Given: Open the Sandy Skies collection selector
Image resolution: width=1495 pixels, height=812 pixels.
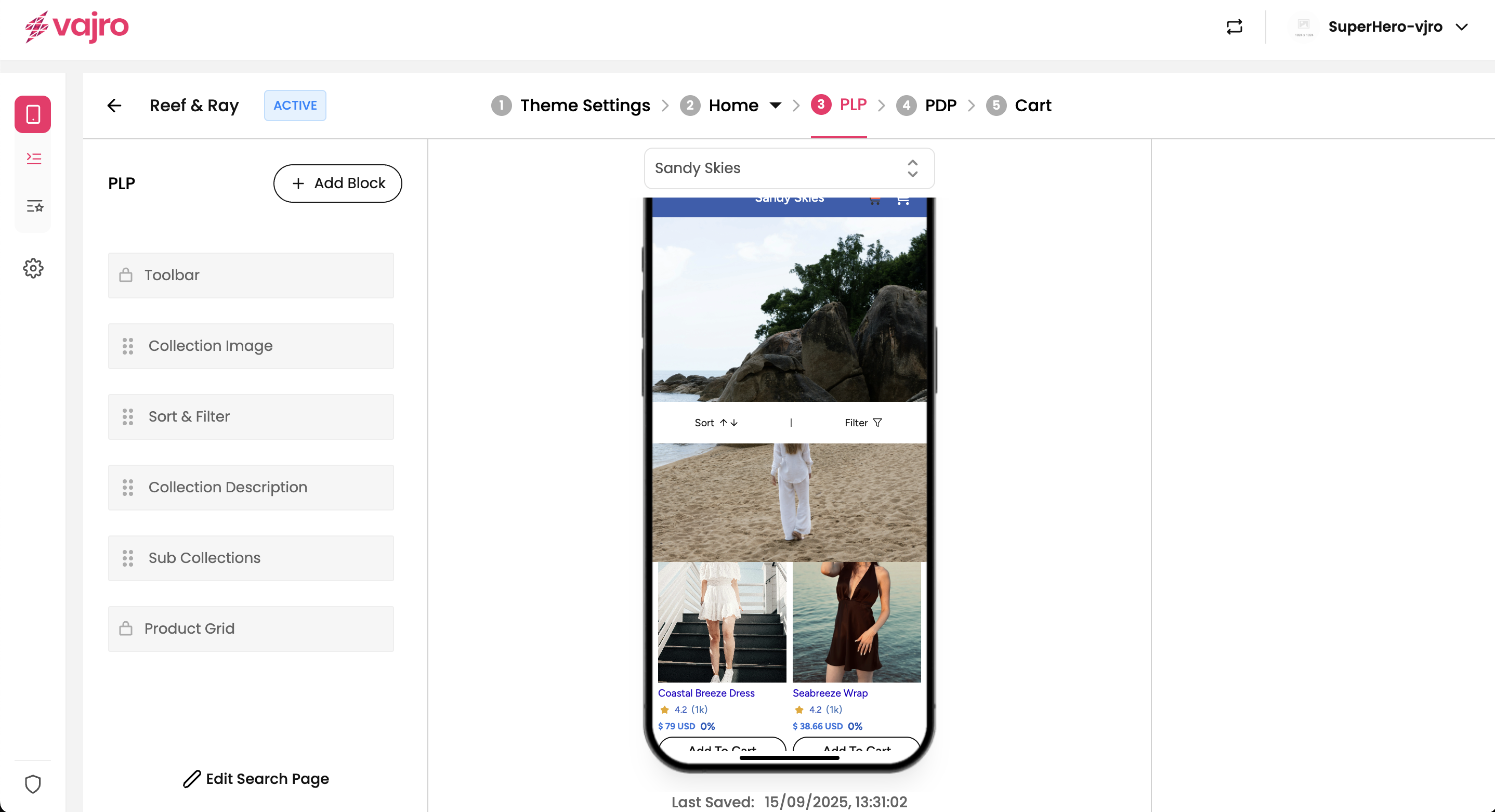Looking at the screenshot, I should click(789, 168).
